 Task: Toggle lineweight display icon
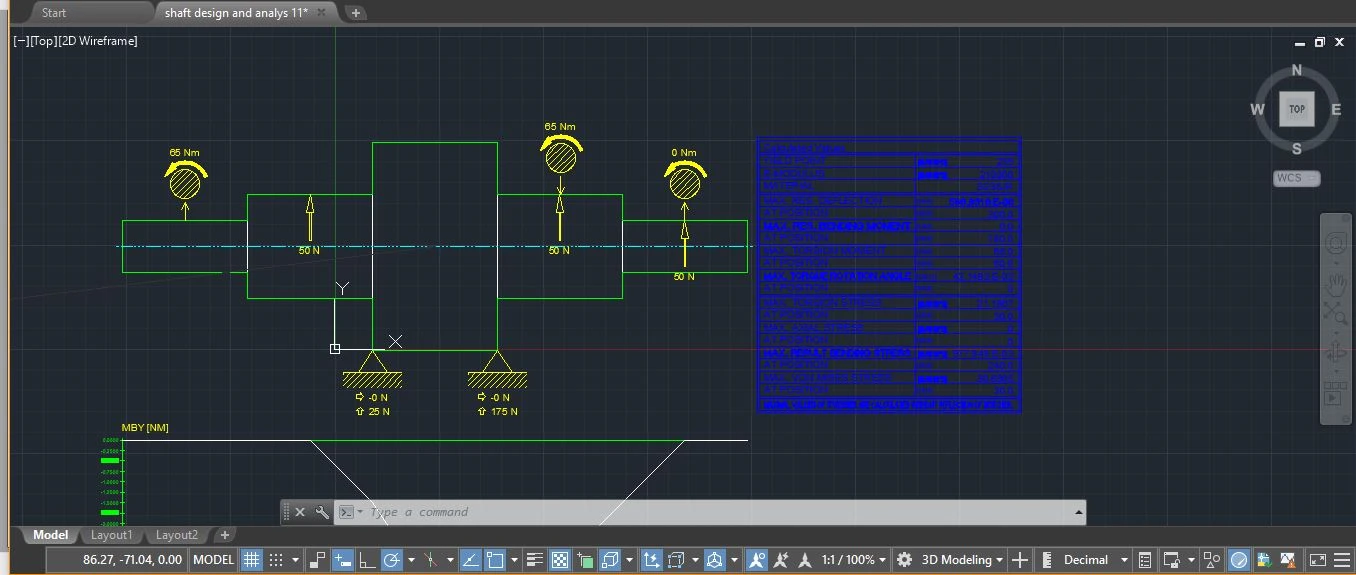point(534,560)
